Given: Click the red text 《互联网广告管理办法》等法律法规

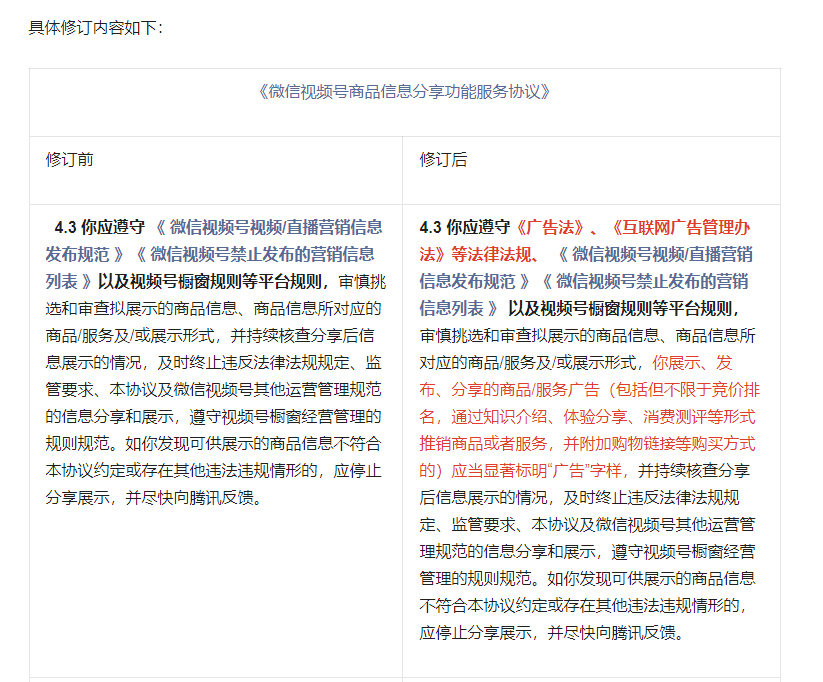Looking at the screenshot, I should point(585,241).
